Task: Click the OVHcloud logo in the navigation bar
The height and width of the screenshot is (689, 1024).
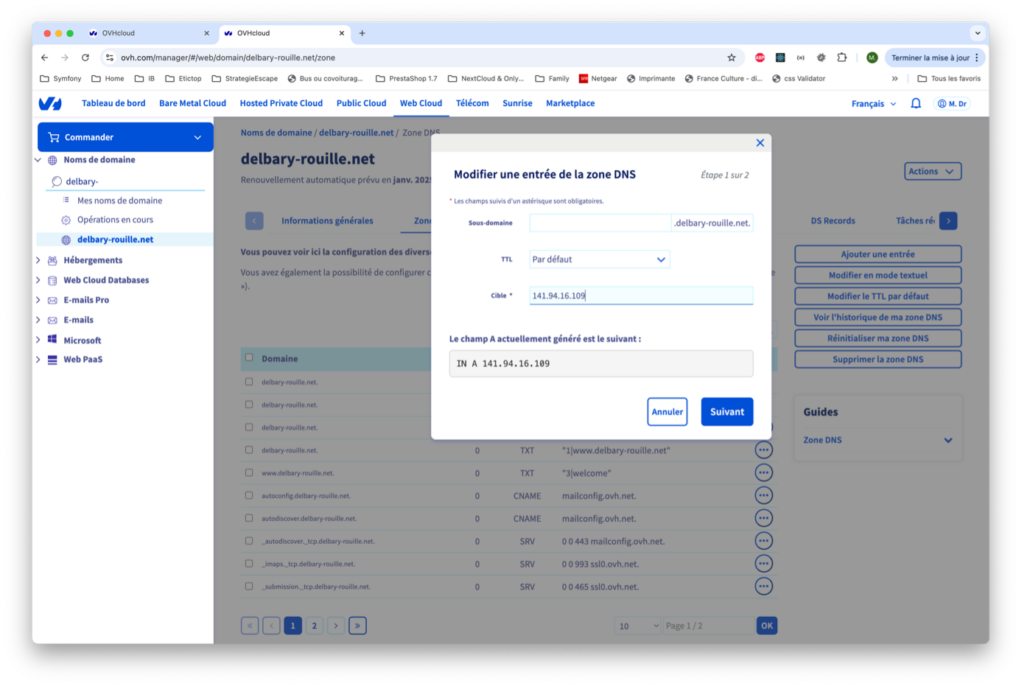Action: click(x=50, y=103)
